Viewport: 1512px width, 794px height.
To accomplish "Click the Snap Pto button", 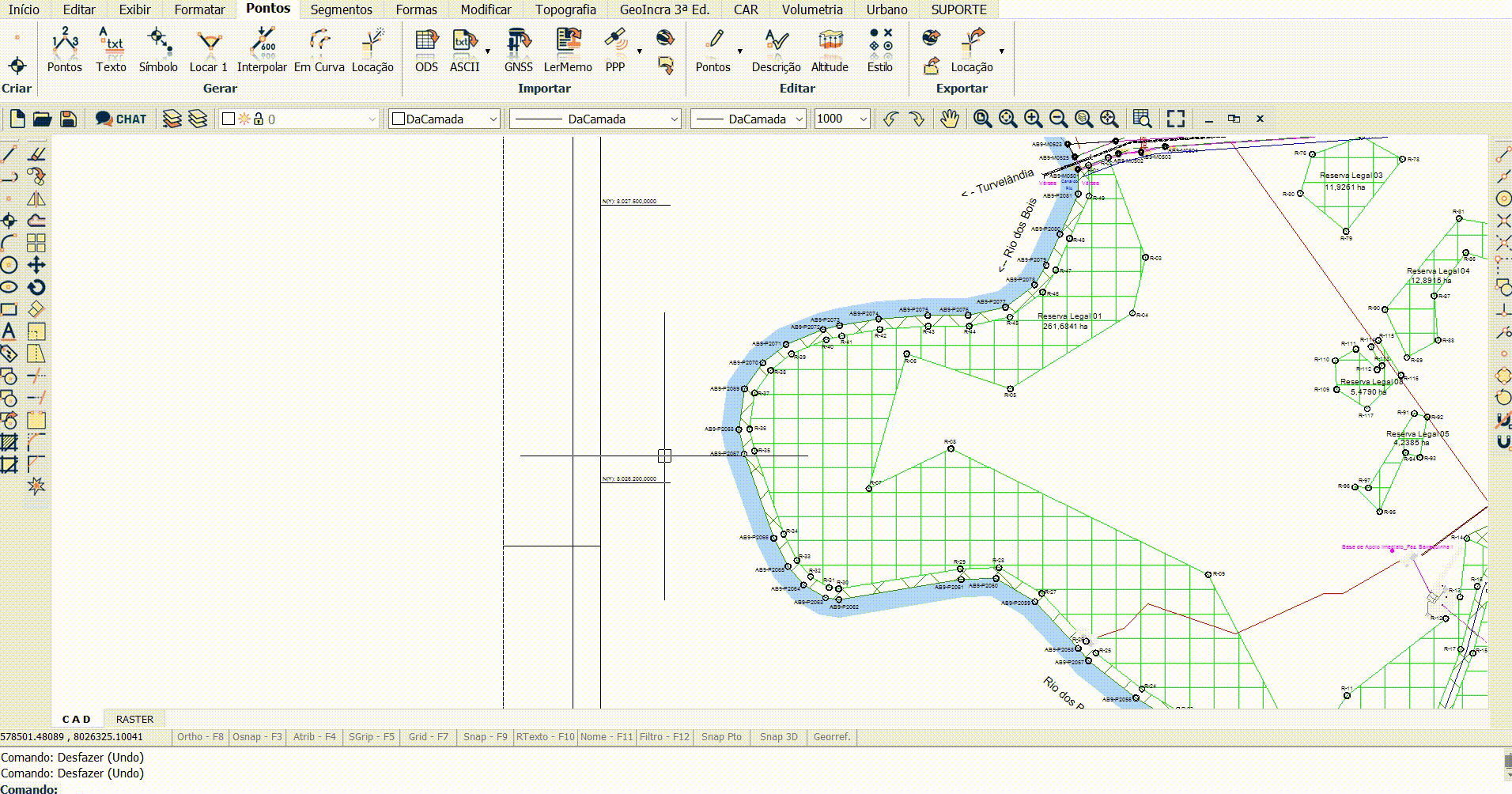I will click(x=721, y=737).
